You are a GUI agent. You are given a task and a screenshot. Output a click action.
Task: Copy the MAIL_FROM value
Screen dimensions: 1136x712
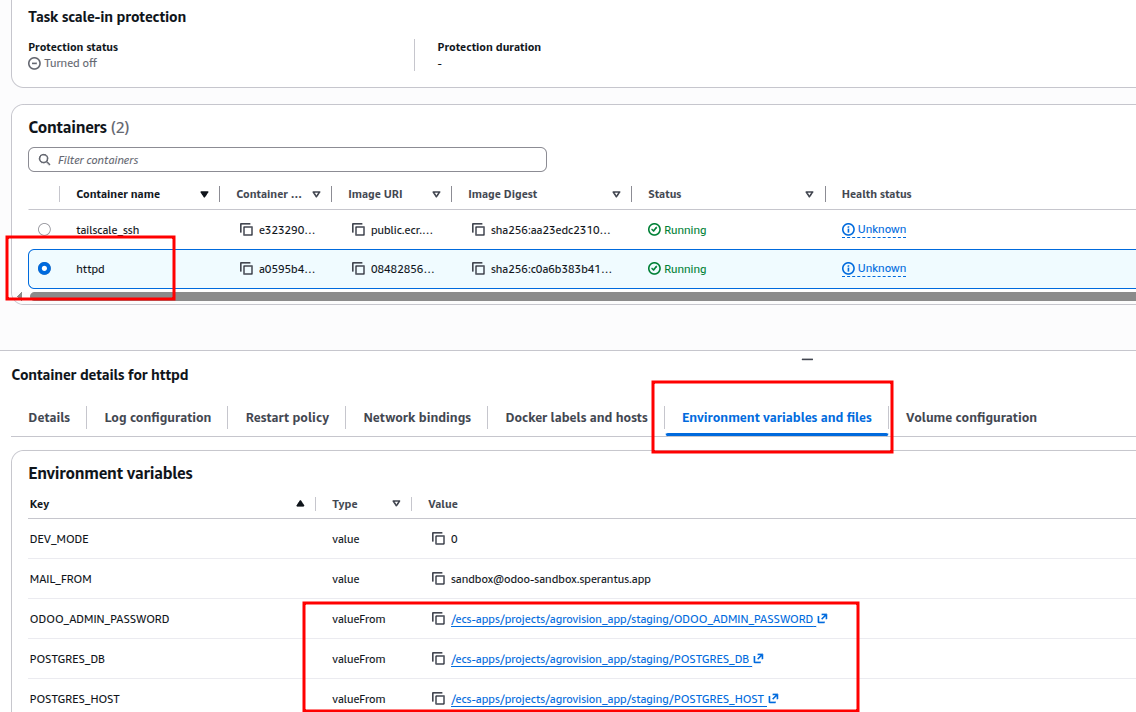[x=438, y=579]
